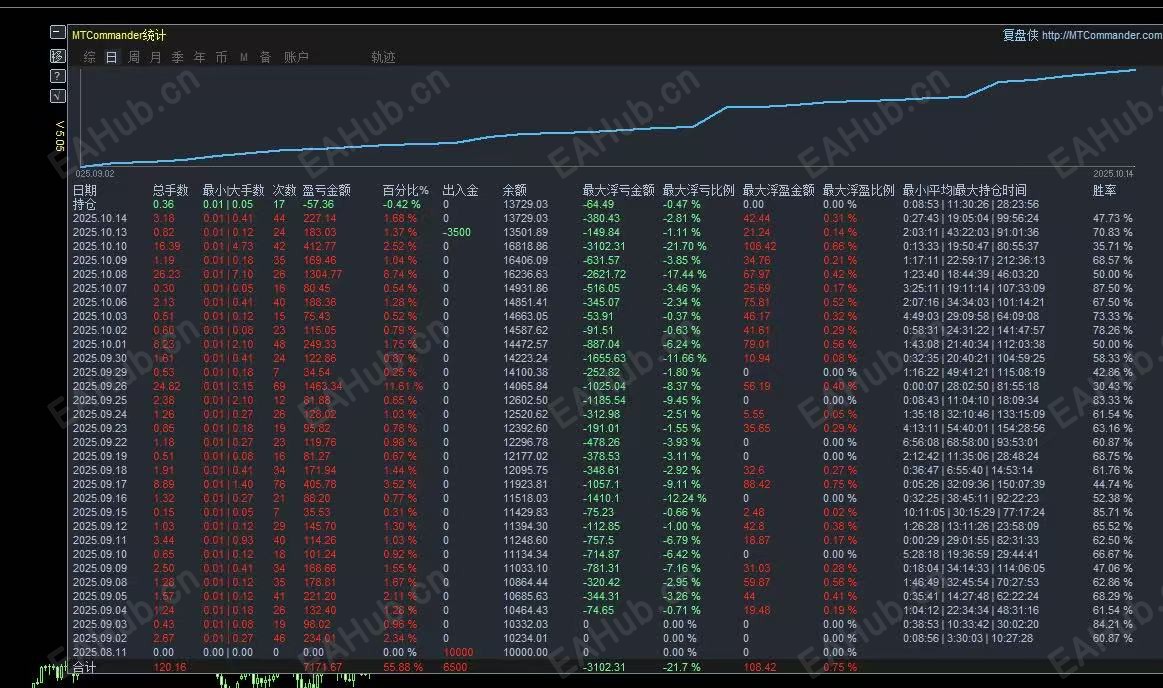Click the equity curve line chart
The width and height of the screenshot is (1163, 688).
coord(607,119)
